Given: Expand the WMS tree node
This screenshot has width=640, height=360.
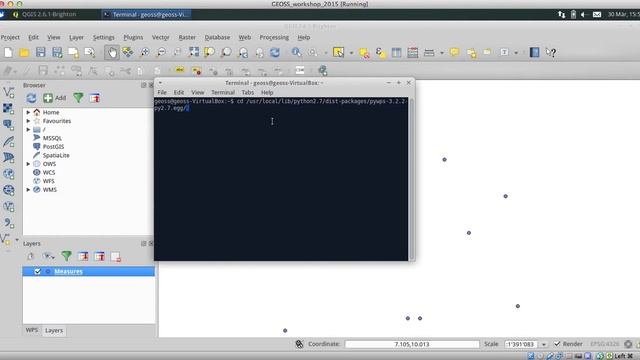Looking at the screenshot, I should pyautogui.click(x=28, y=190).
